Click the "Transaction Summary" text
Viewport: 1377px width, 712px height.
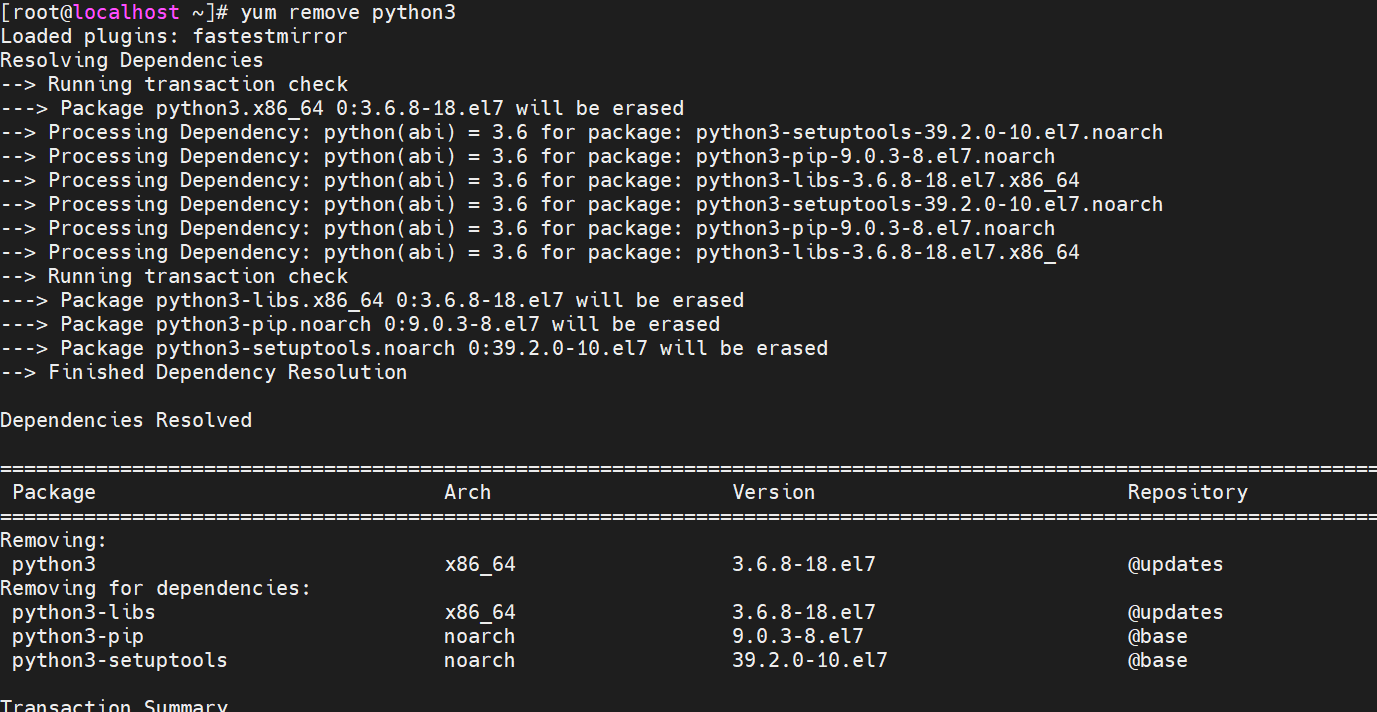(x=114, y=706)
